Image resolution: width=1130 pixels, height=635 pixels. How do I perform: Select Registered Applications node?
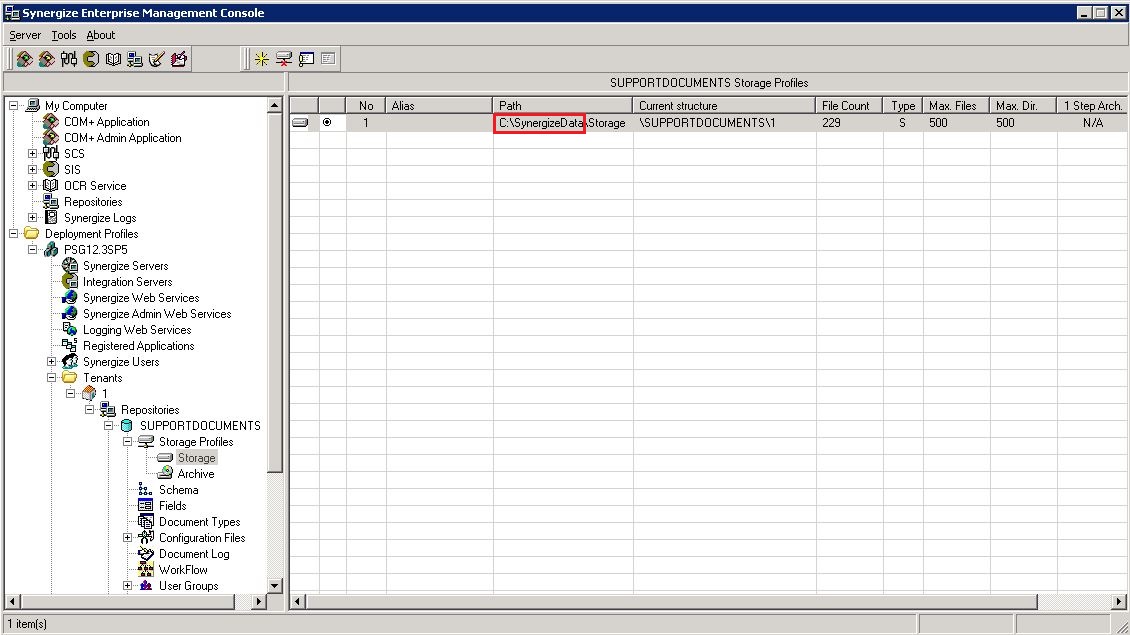click(x=138, y=346)
